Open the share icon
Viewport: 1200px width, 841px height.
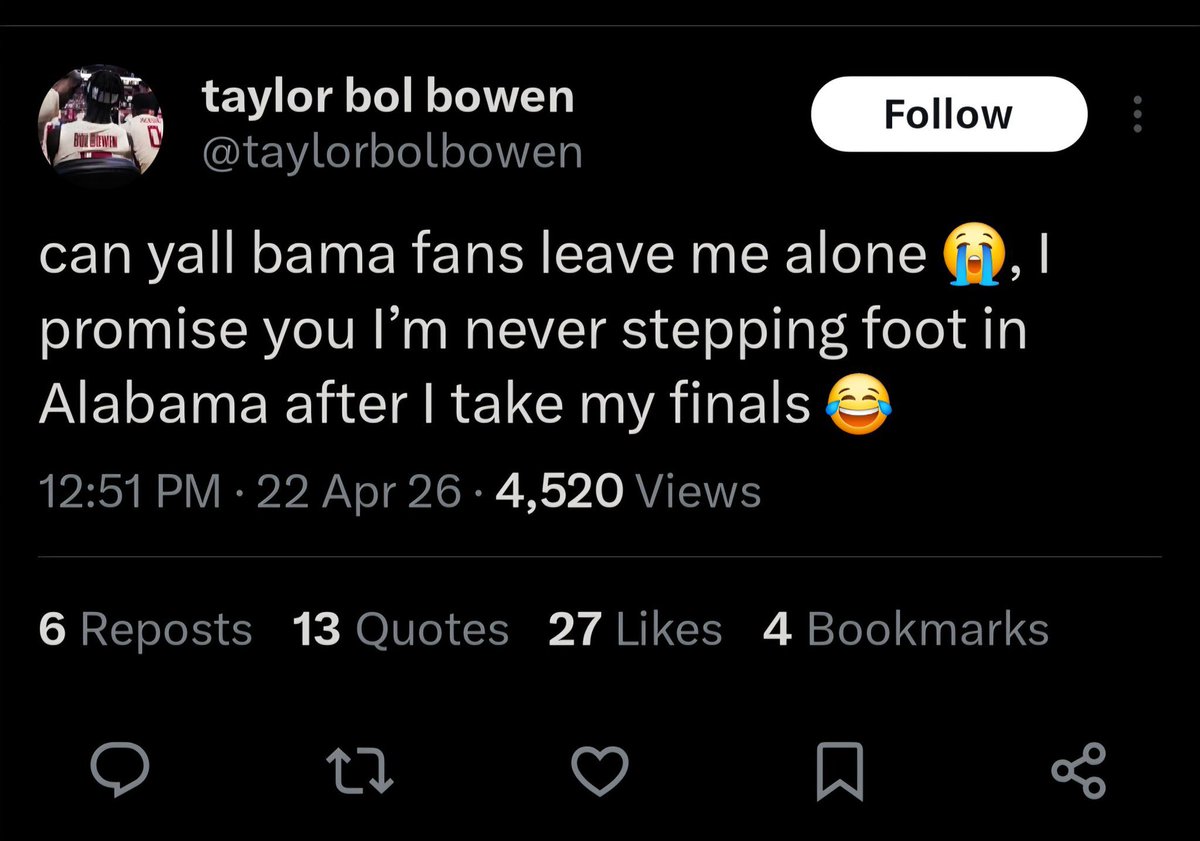[1079, 770]
